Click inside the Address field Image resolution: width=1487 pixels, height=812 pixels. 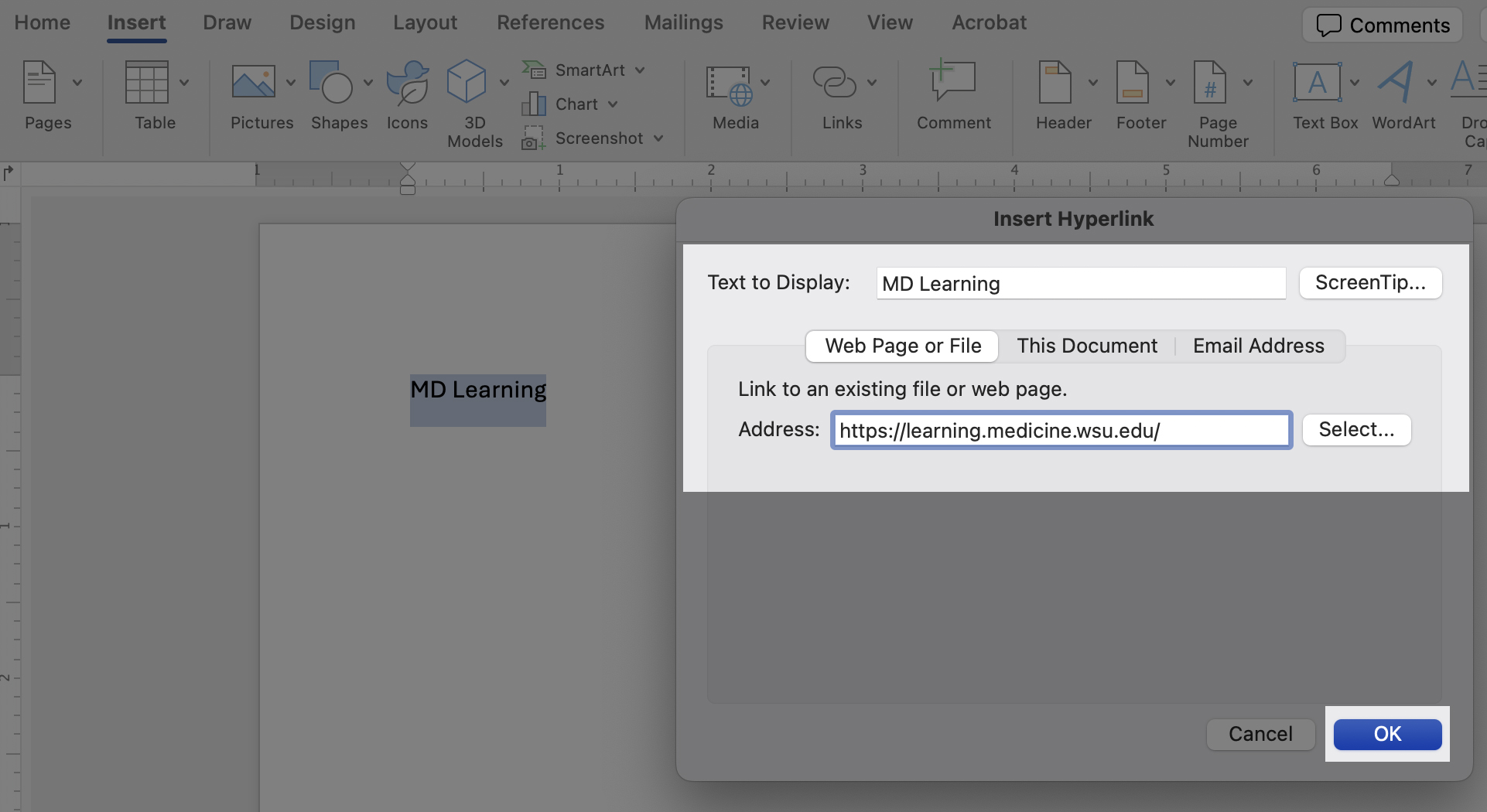point(1060,430)
